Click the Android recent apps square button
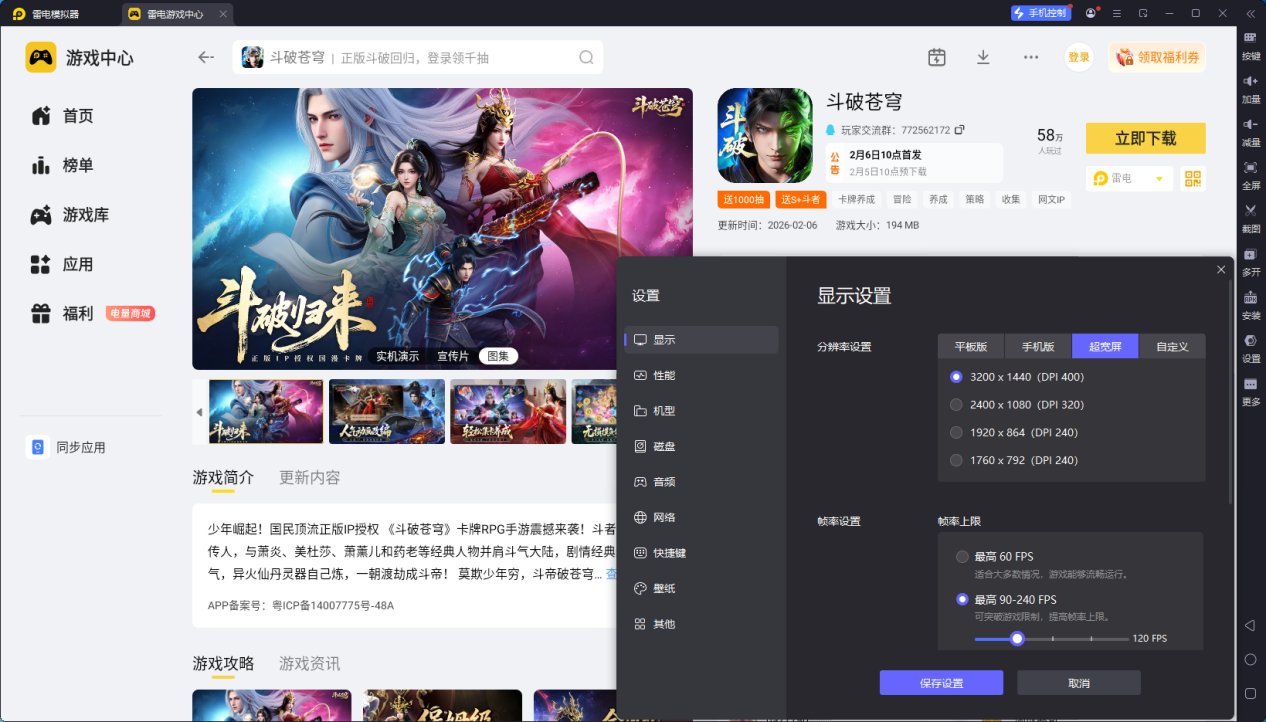The image size is (1266, 722). coord(1250,693)
